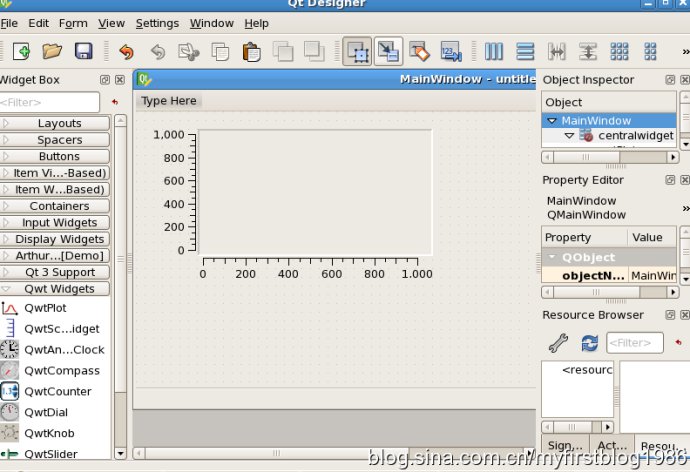The width and height of the screenshot is (690, 472).
Task: Select the QwtSlider widget
Action: point(51,454)
